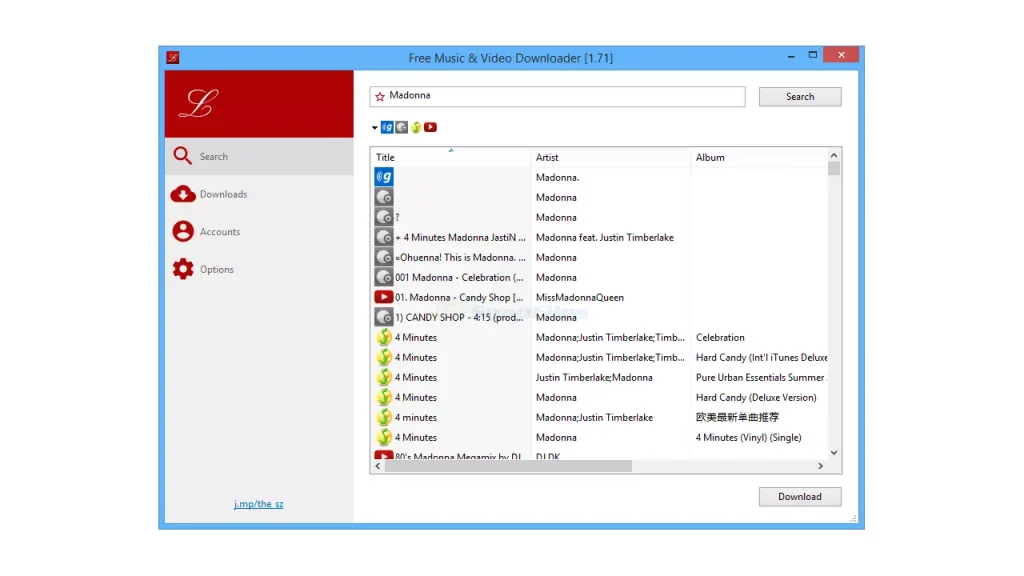Click the disc icon beside '1) CANDY SHOP - 4:15'
Screen dimensions: 1024x576
click(x=384, y=317)
